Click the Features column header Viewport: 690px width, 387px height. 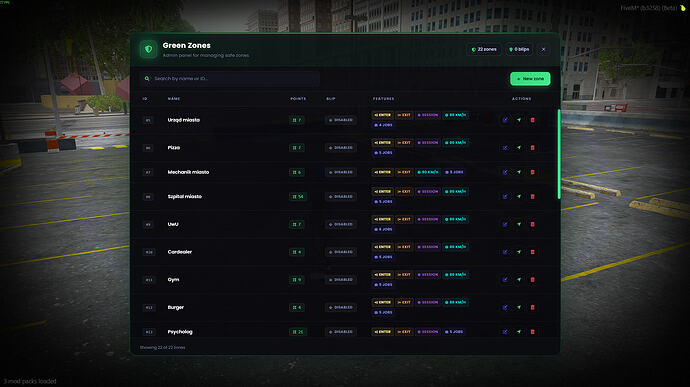(x=384, y=99)
